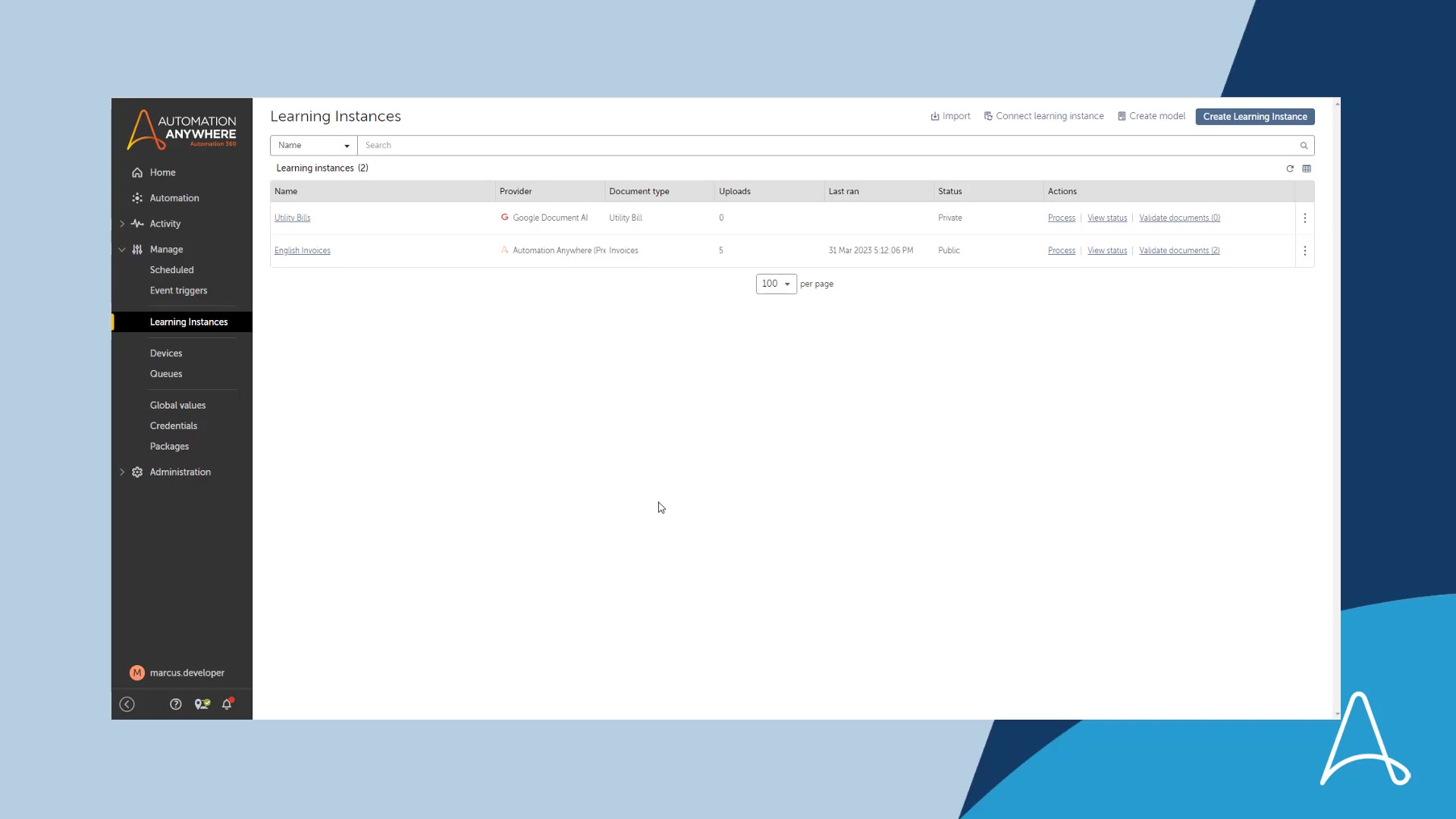Click the Manage sliders icon
Viewport: 1456px width, 819px height.
[137, 249]
